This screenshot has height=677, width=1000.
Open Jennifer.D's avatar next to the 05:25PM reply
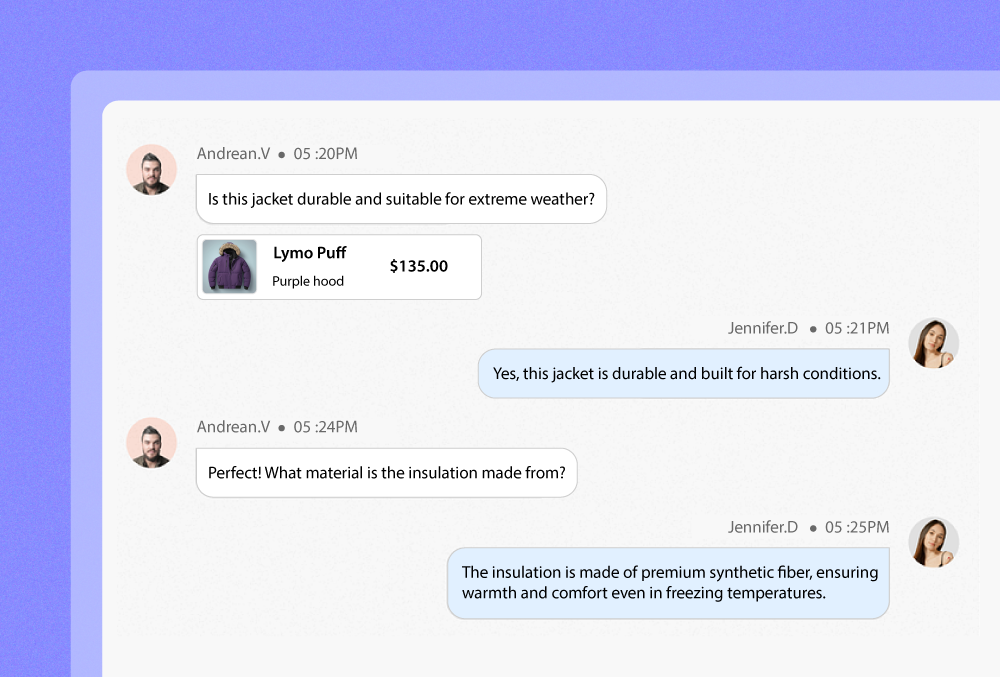[x=933, y=543]
